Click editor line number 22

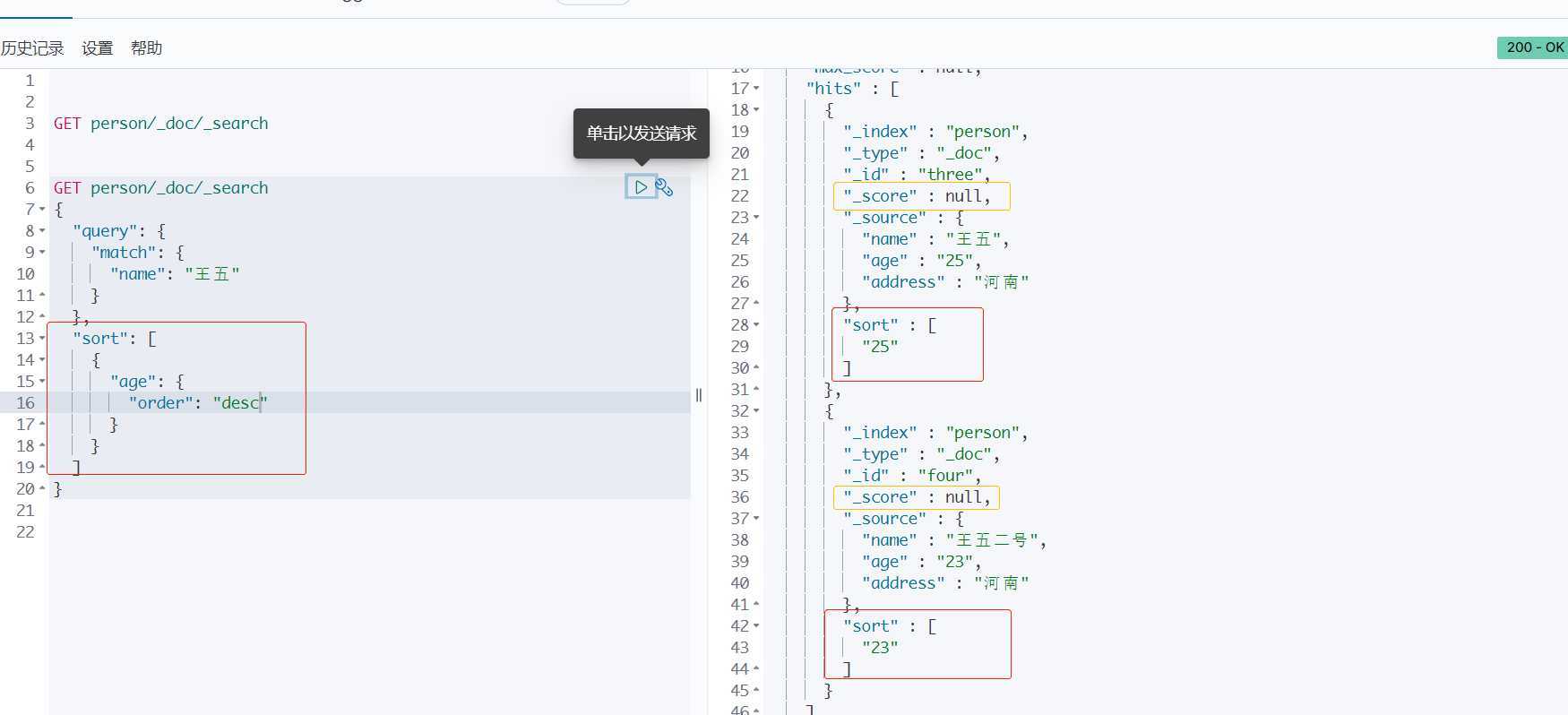pyautogui.click(x=25, y=532)
